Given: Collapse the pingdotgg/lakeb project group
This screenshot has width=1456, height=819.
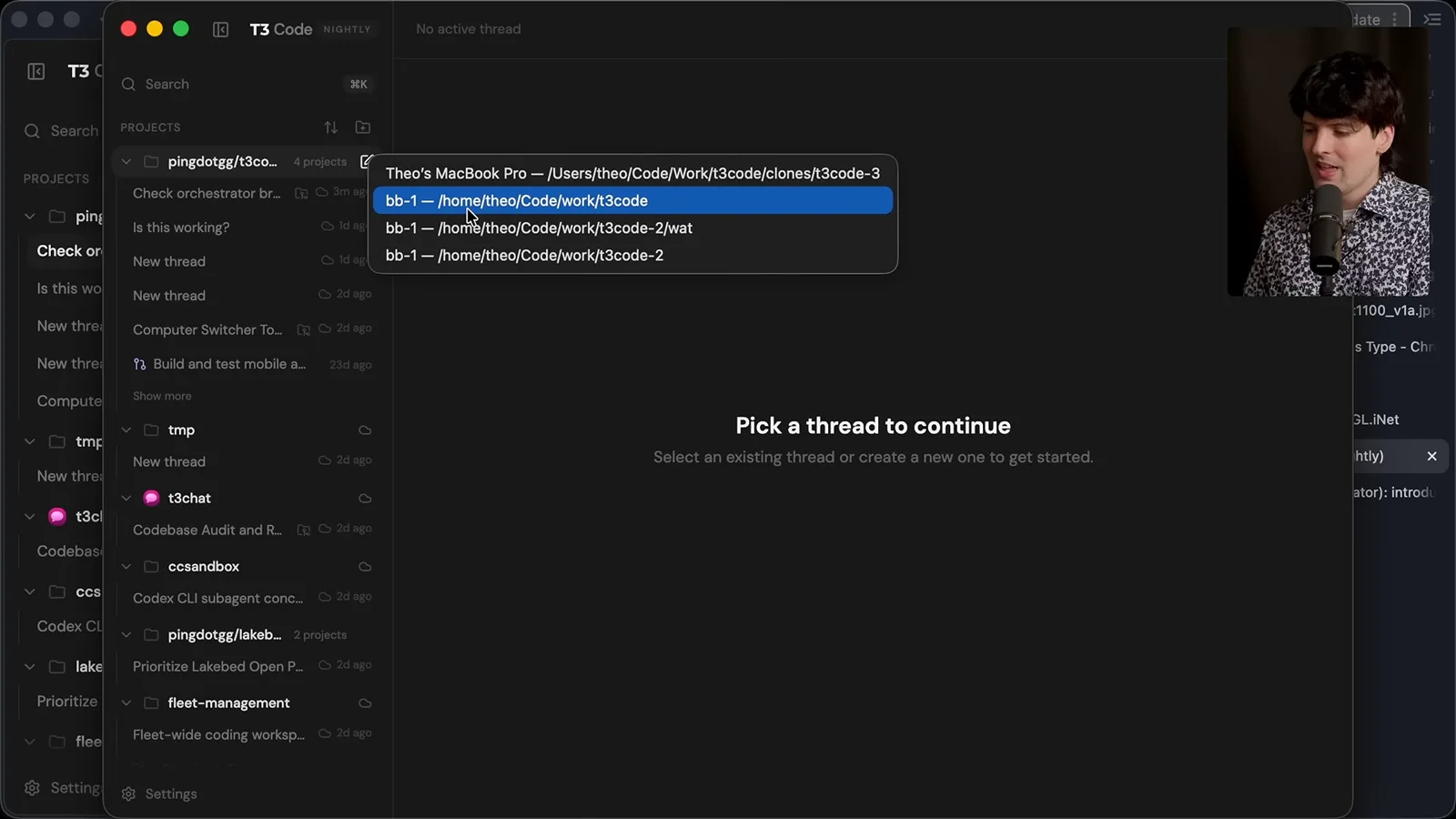Looking at the screenshot, I should click(x=126, y=634).
